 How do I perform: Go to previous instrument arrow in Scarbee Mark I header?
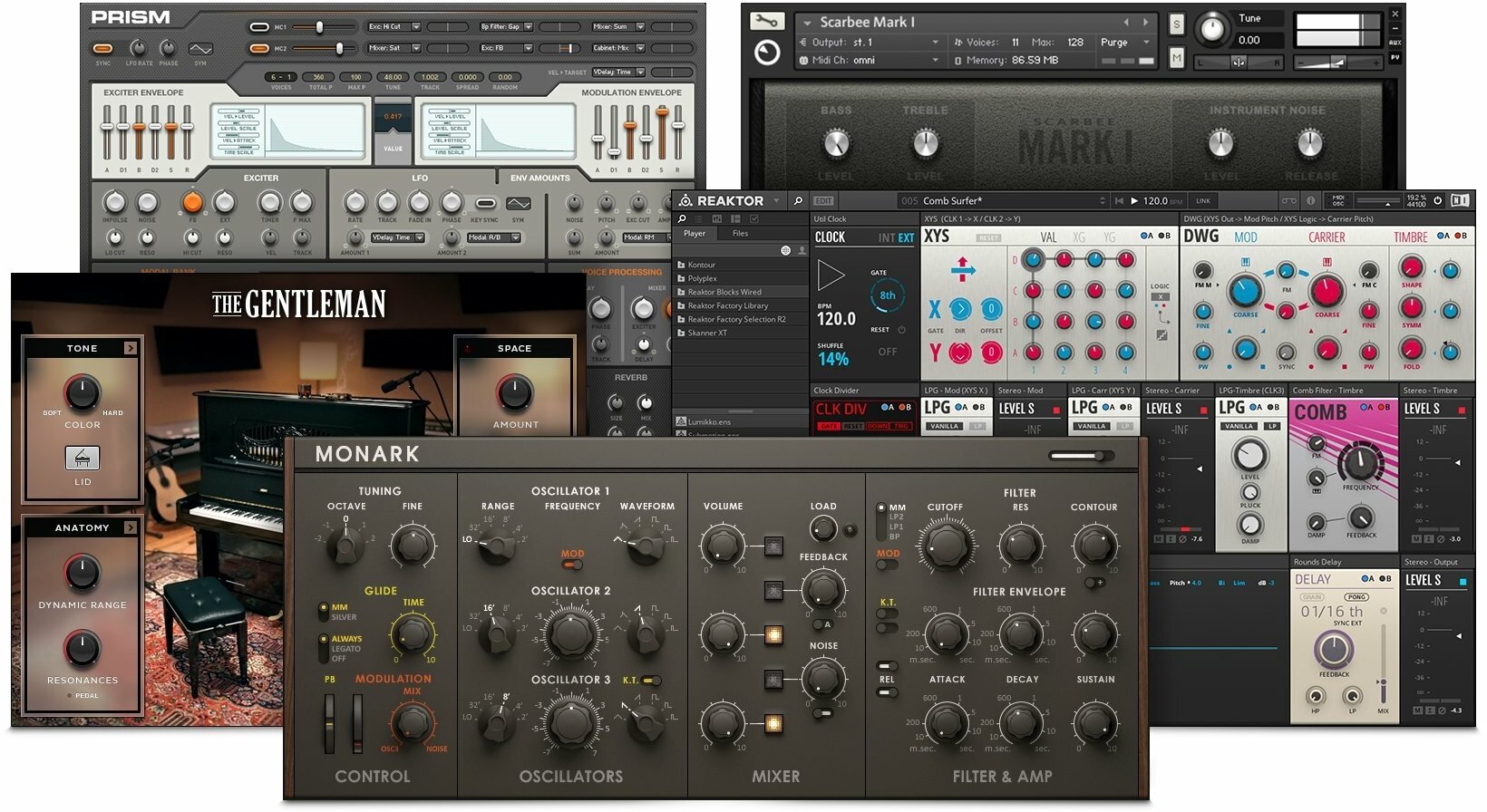[1126, 22]
